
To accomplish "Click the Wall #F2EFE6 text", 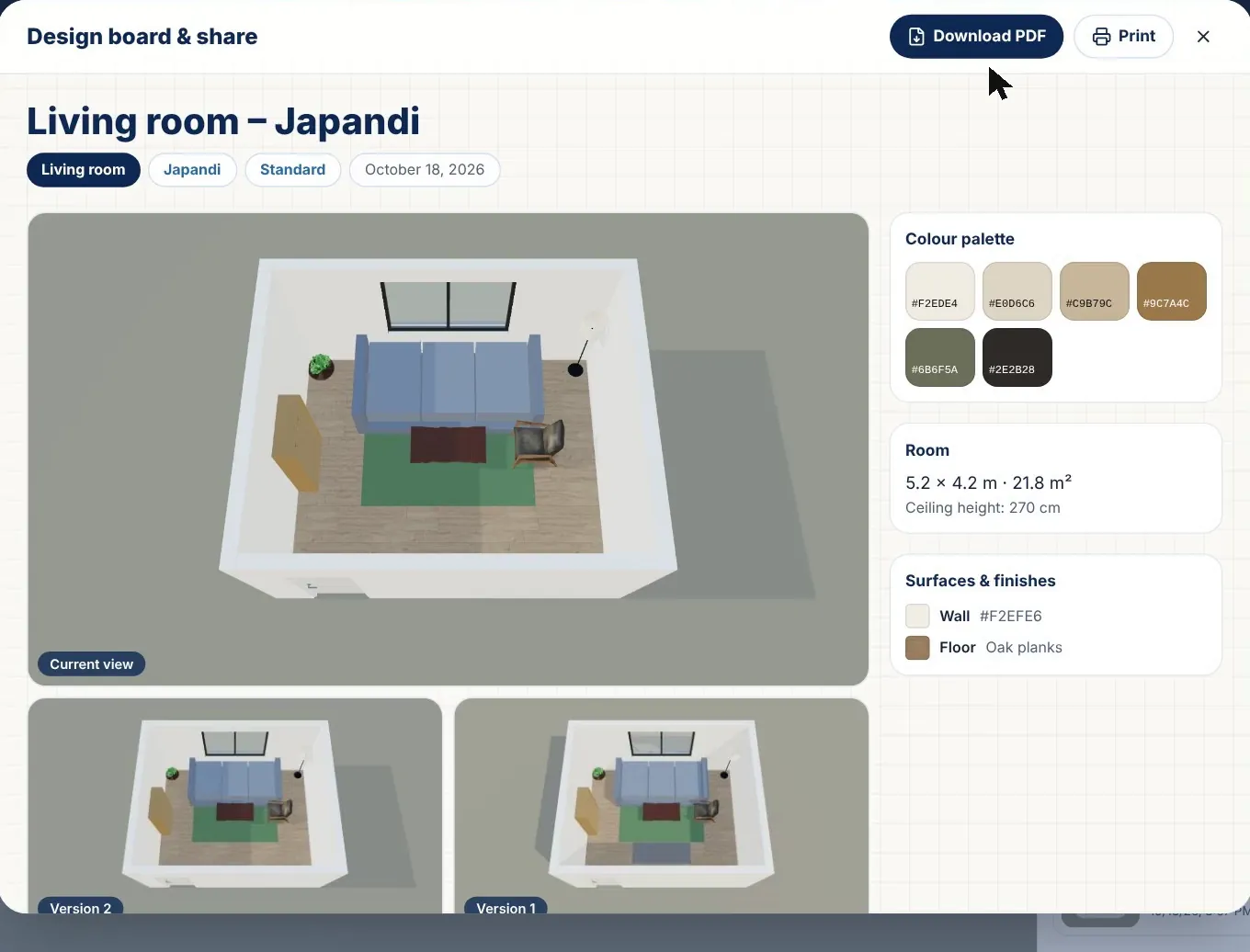I will click(x=991, y=616).
